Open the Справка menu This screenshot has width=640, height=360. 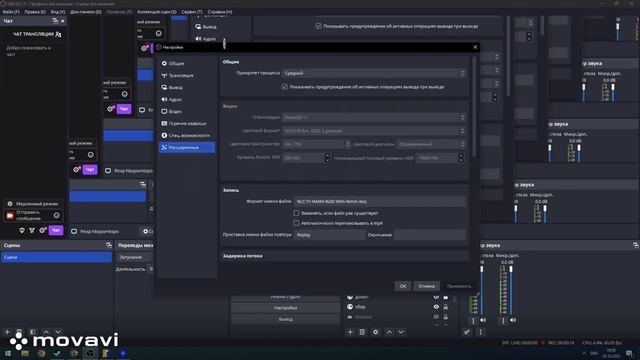point(220,12)
